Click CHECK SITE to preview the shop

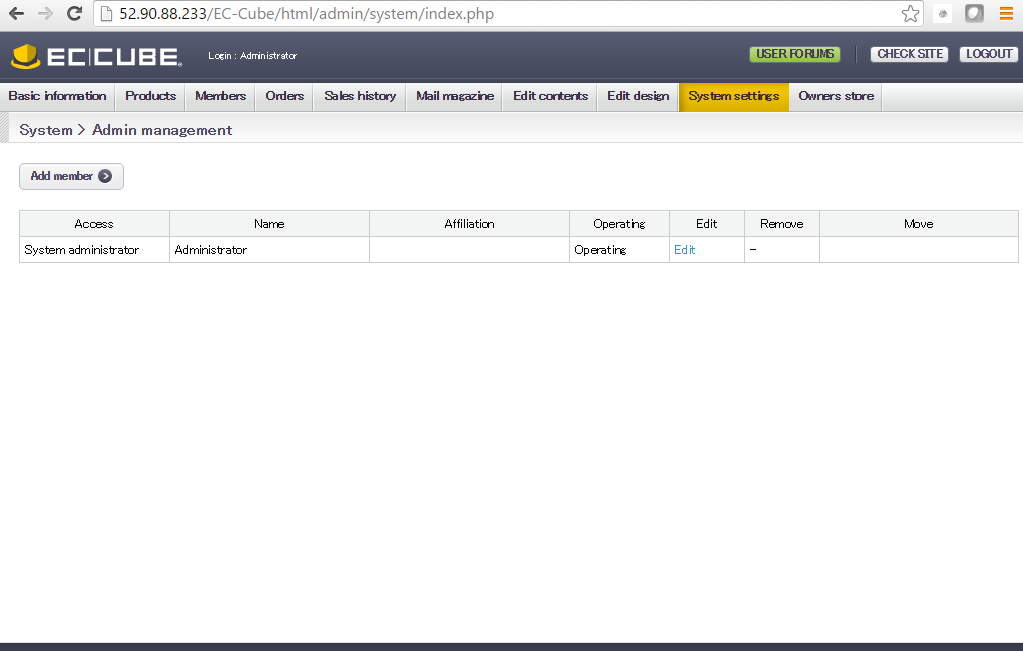pos(909,54)
